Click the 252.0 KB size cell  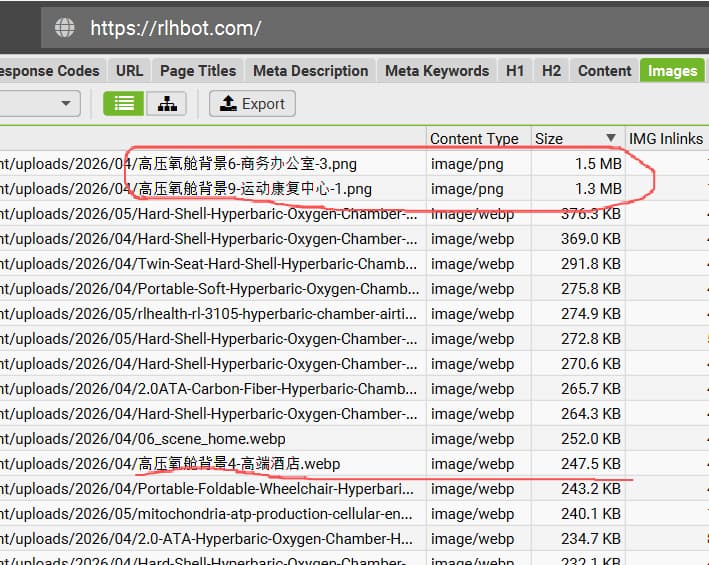click(578, 438)
